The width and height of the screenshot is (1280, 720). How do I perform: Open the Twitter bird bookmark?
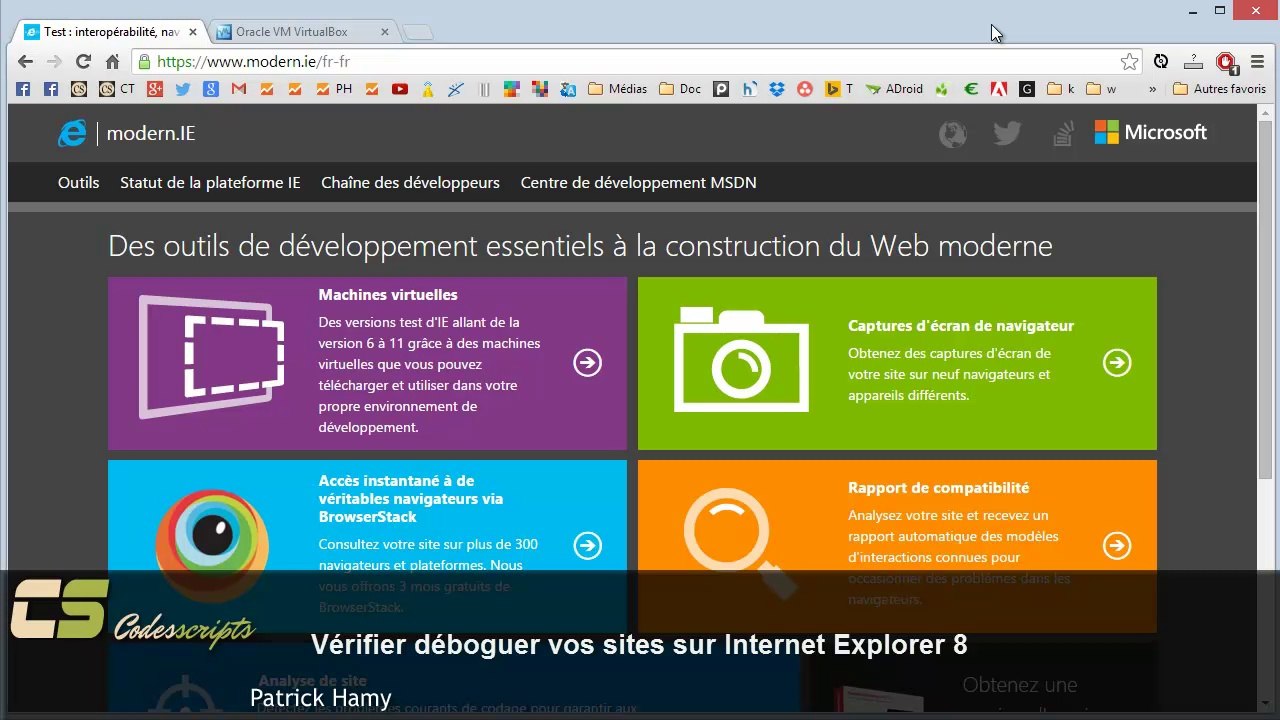[182, 89]
